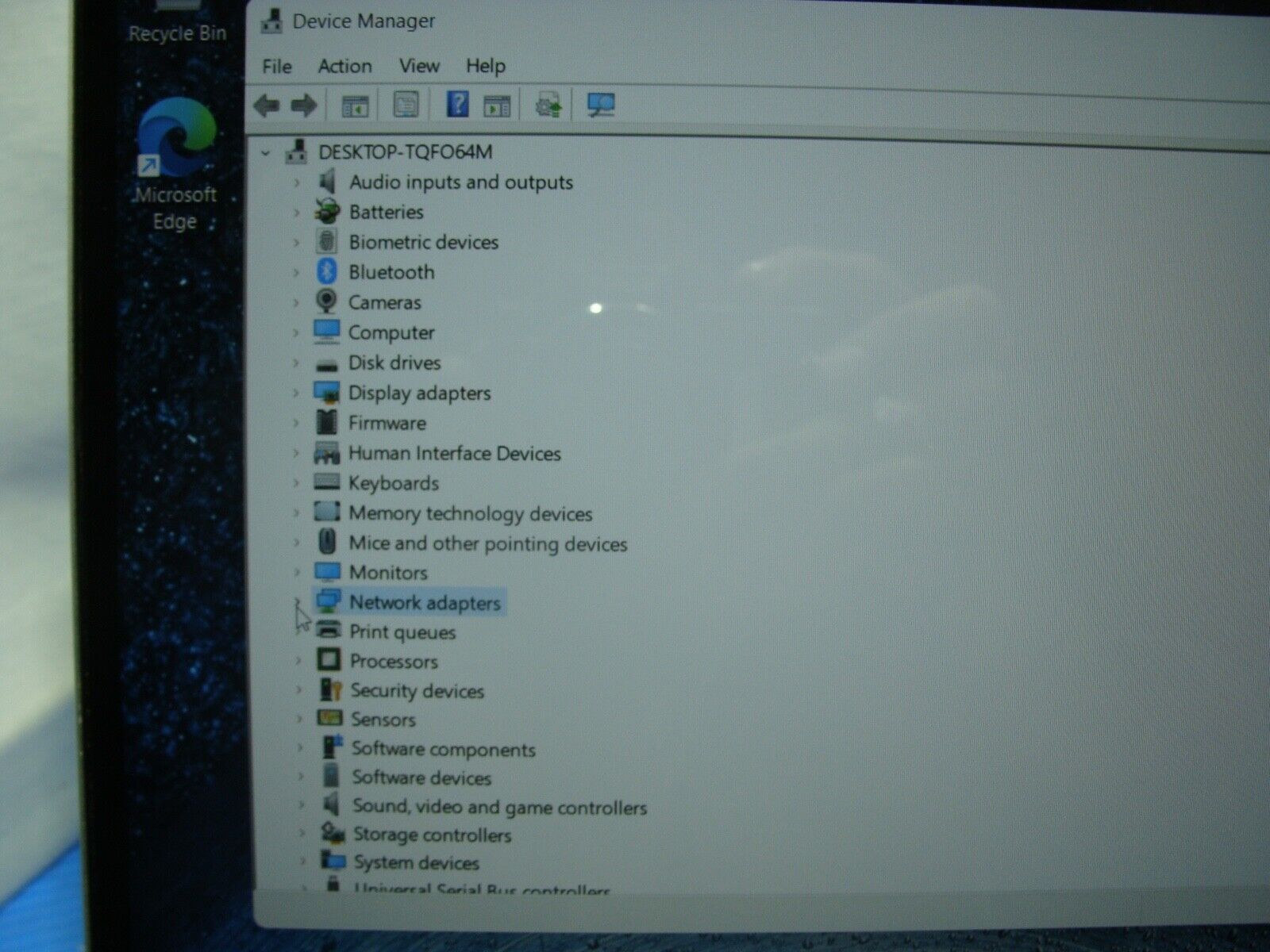Toggle the Show/Hide Console Tree icon
This screenshot has height=952, width=1270.
pyautogui.click(x=355, y=105)
